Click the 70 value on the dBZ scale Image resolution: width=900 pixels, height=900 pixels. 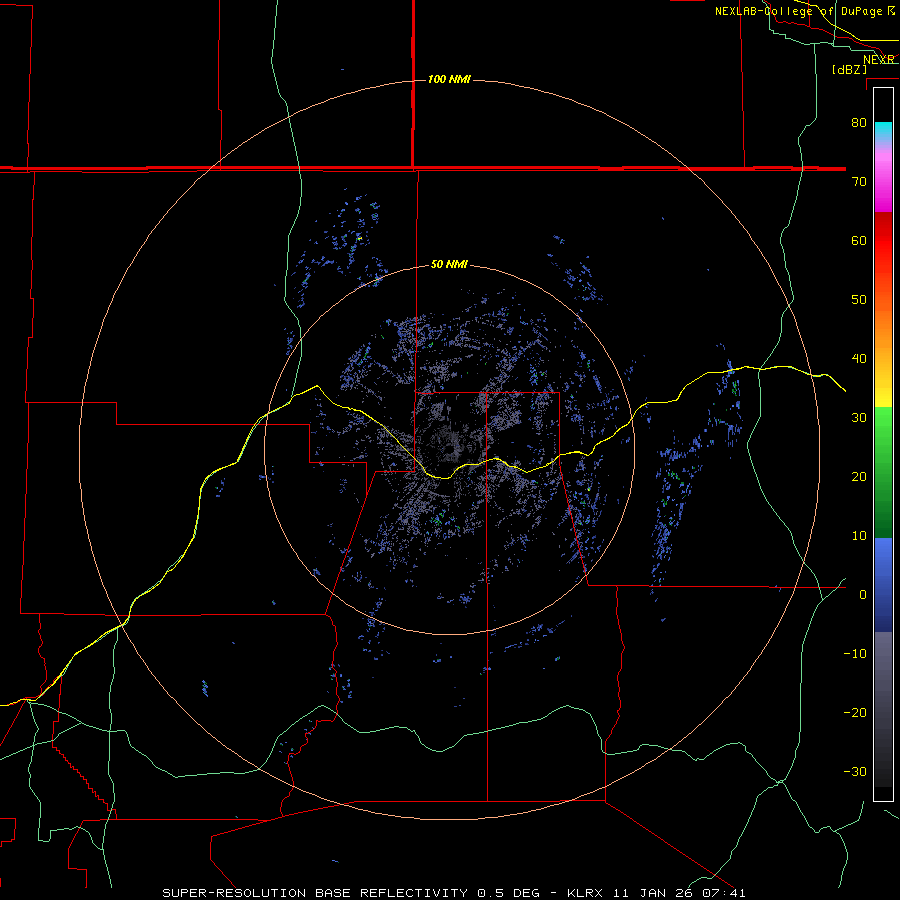tap(859, 181)
